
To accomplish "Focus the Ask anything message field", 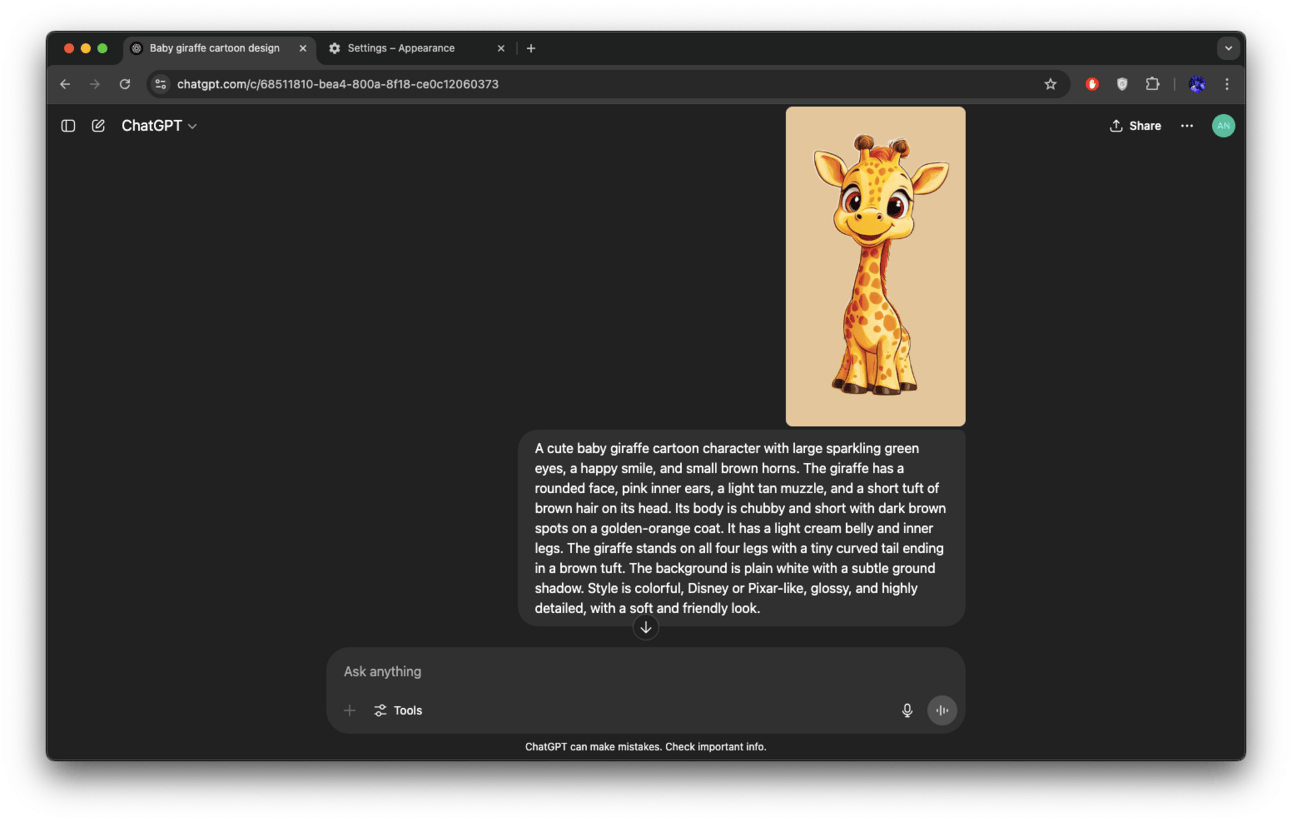I will 646,671.
